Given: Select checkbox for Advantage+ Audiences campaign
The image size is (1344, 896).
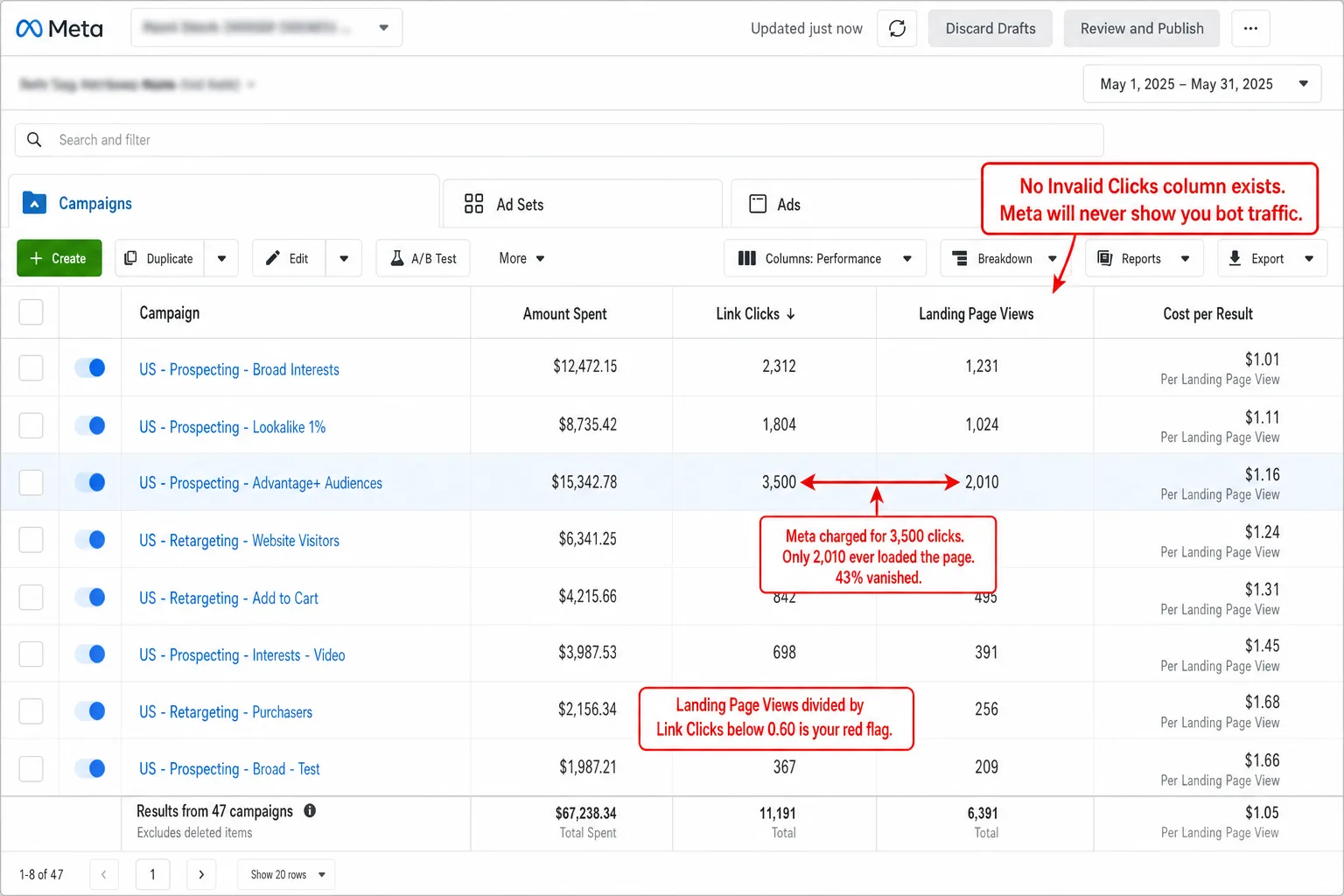Looking at the screenshot, I should tap(31, 482).
